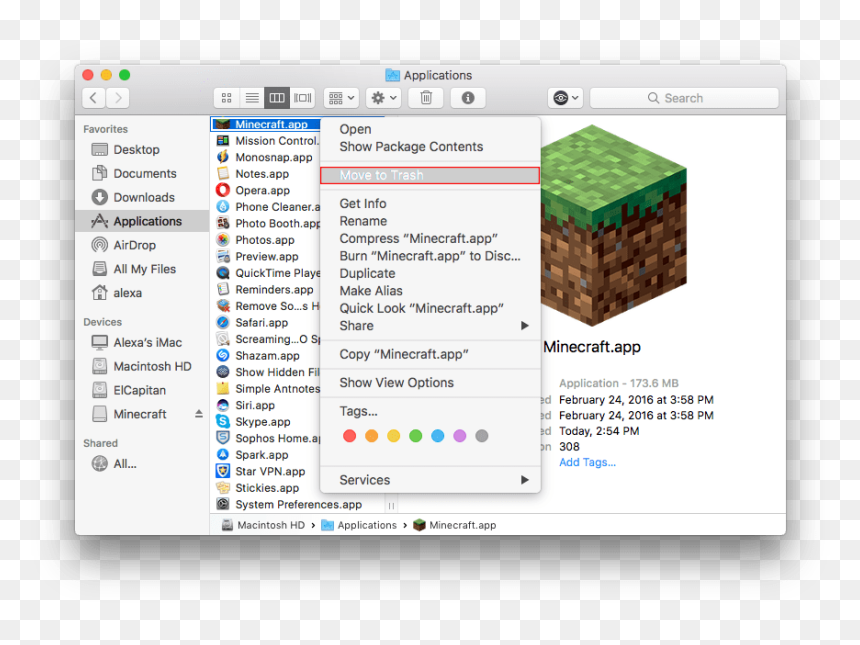Click the trash toolbar icon
This screenshot has height=645, width=860.
426,98
